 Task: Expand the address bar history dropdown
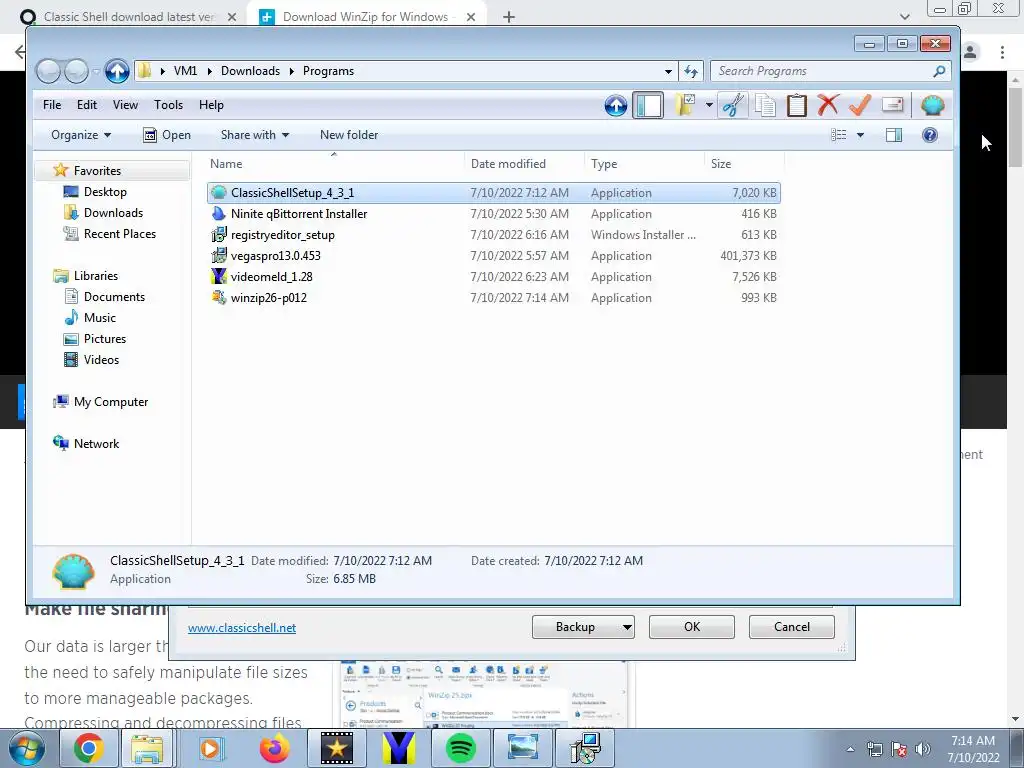tap(668, 71)
